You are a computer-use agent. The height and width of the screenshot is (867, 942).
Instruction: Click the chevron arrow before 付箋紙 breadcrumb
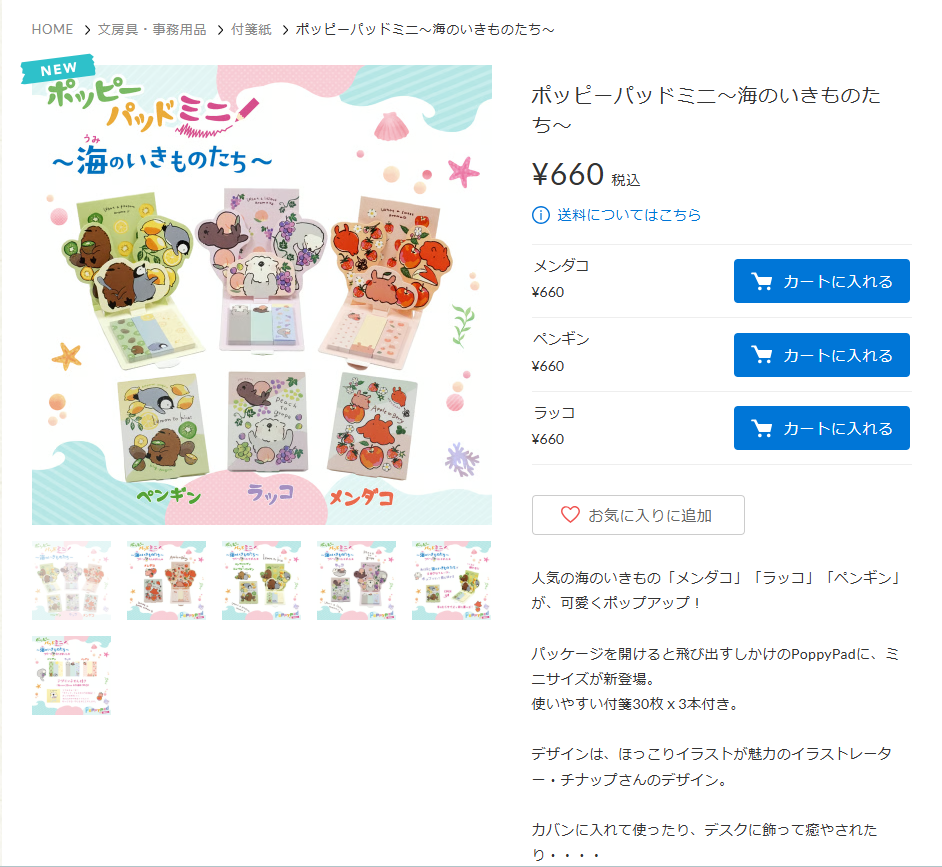pos(220,29)
